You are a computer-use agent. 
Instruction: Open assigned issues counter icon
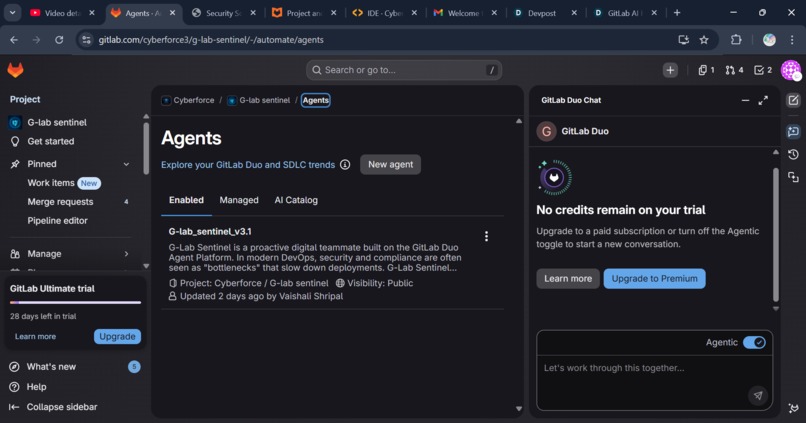click(x=706, y=70)
